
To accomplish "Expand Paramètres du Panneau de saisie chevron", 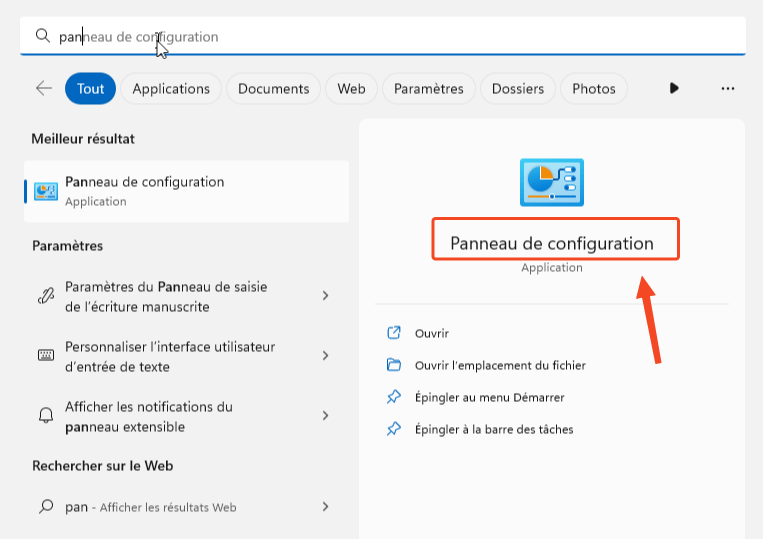I will [326, 295].
